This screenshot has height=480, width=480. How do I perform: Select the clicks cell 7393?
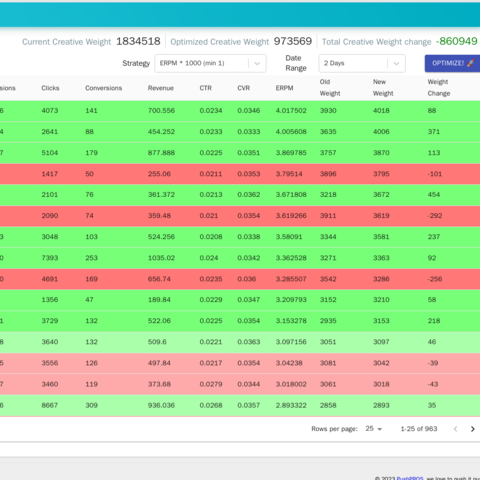pyautogui.click(x=50, y=258)
